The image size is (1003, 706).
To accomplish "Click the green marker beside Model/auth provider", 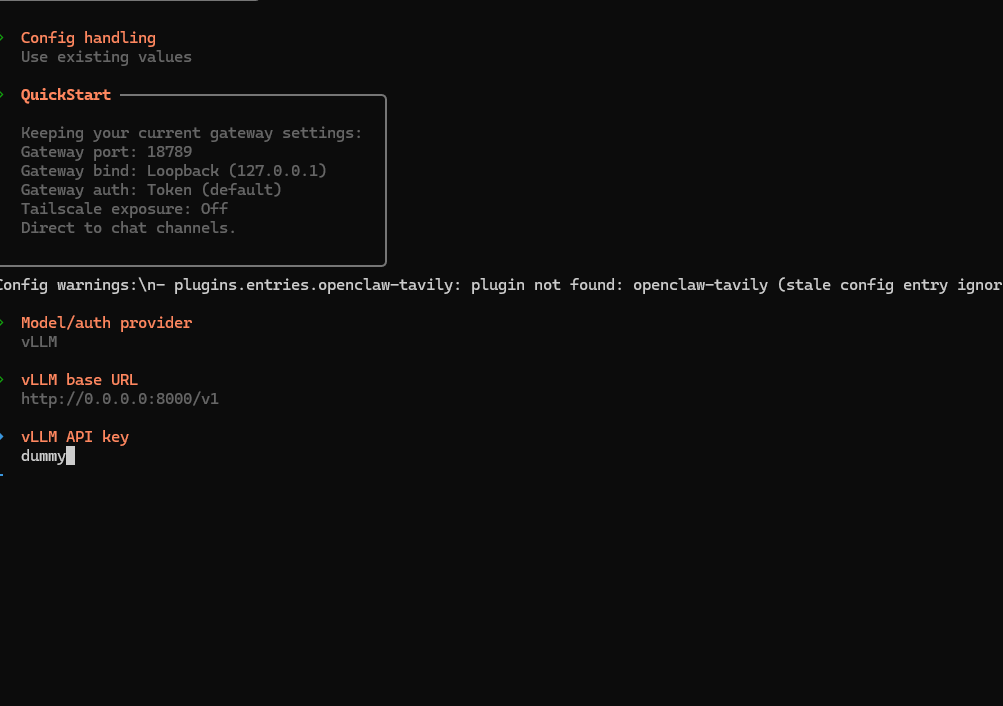I will 2,323.
